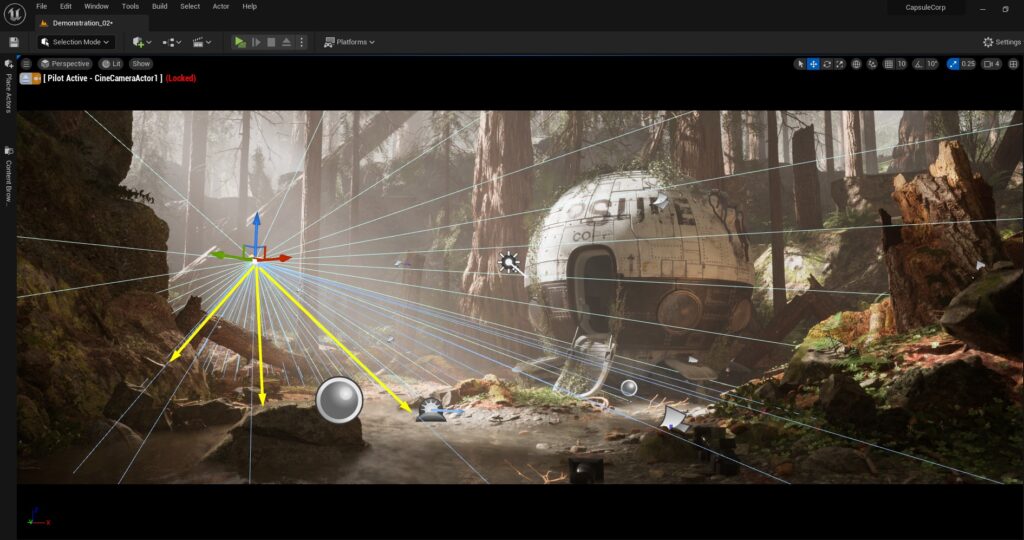Viewport: 1024px width, 540px height.
Task: Open the Window menu
Action: pos(96,7)
